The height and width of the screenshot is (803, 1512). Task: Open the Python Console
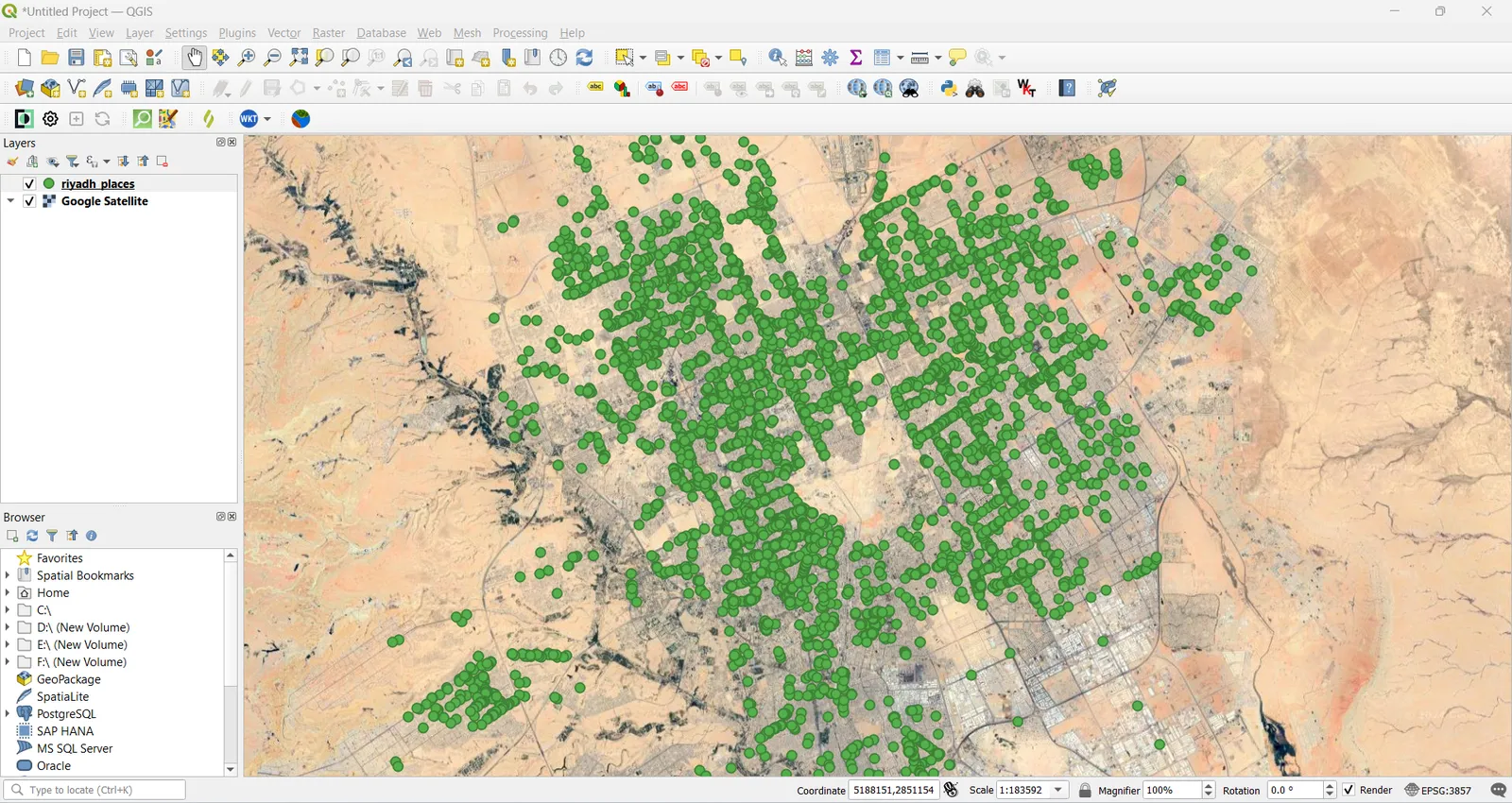tap(949, 89)
